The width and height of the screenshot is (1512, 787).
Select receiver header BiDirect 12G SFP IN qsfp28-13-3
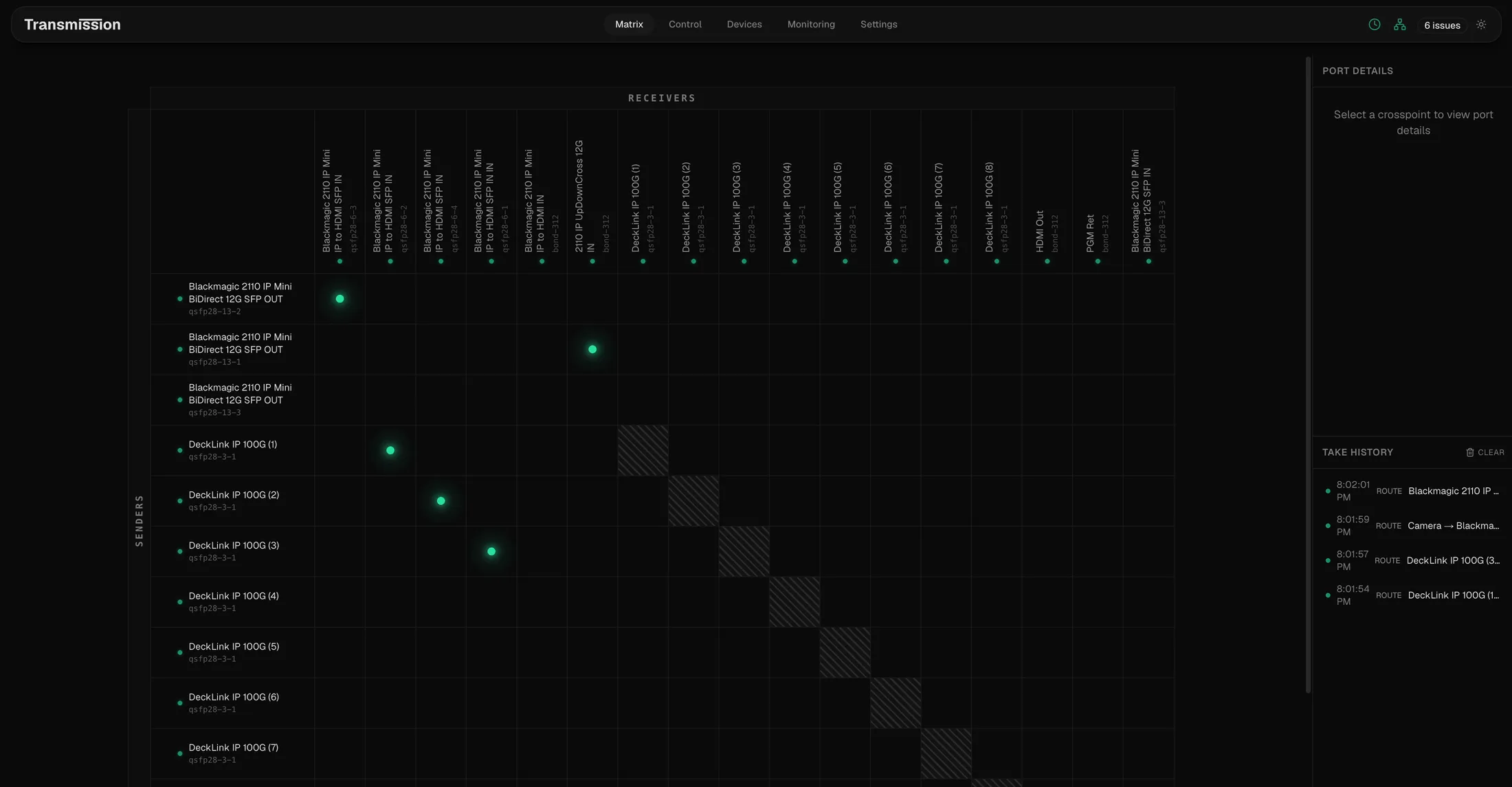(x=1148, y=192)
